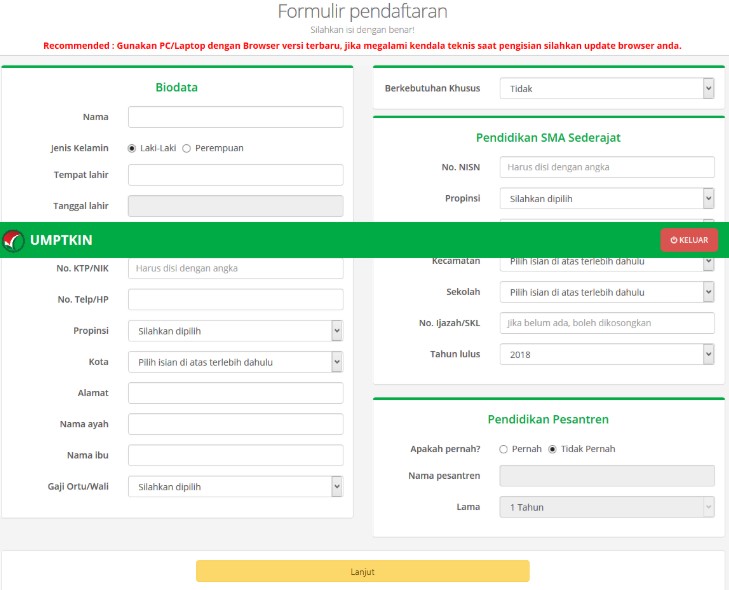This screenshot has height=590, width=729.
Task: Click the Nama pesantren input field
Action: click(x=607, y=476)
